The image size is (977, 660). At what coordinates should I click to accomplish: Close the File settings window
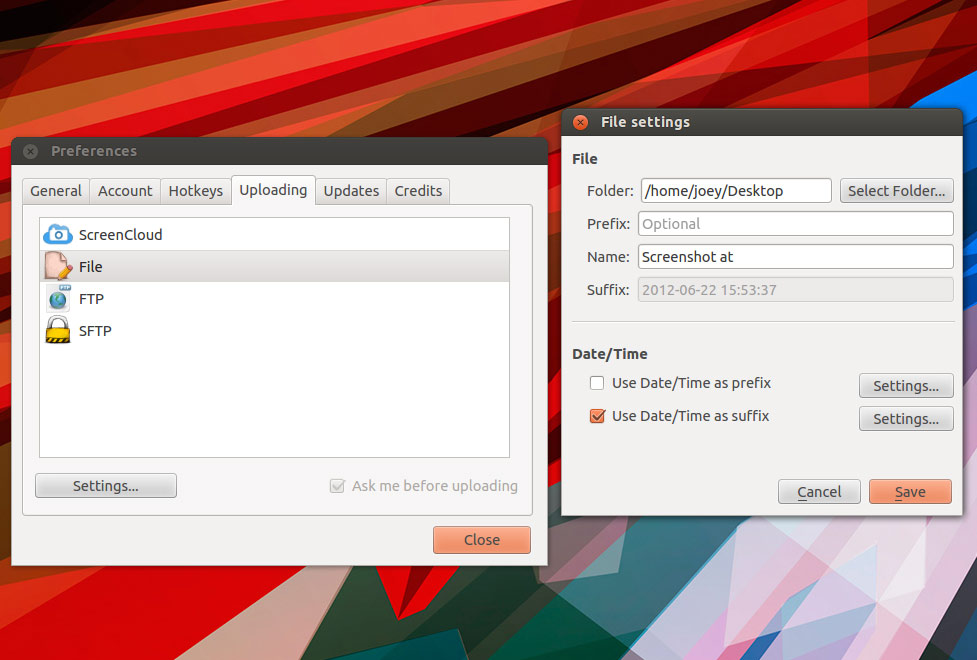click(x=580, y=122)
